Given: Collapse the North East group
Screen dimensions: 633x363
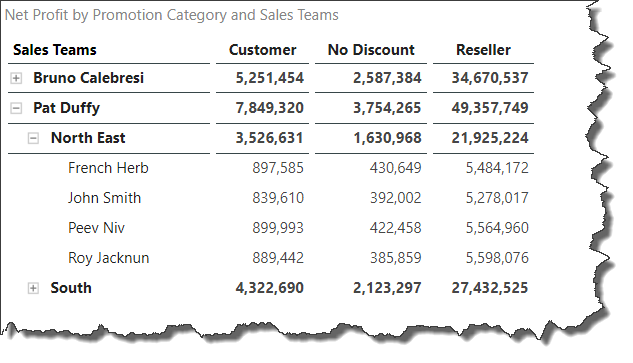Looking at the screenshot, I should click(x=33, y=138).
